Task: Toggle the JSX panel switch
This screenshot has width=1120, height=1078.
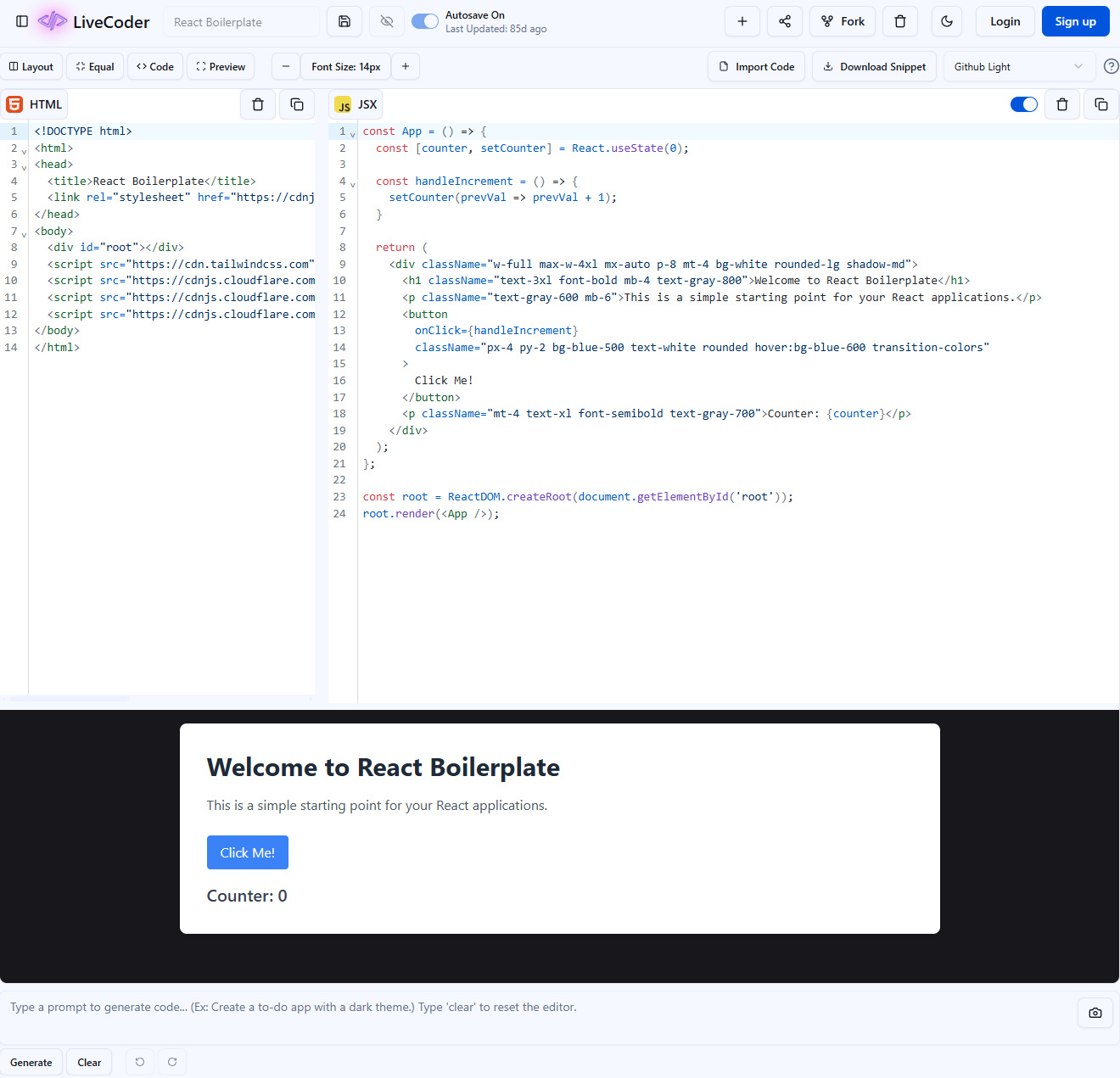Action: (x=1024, y=104)
